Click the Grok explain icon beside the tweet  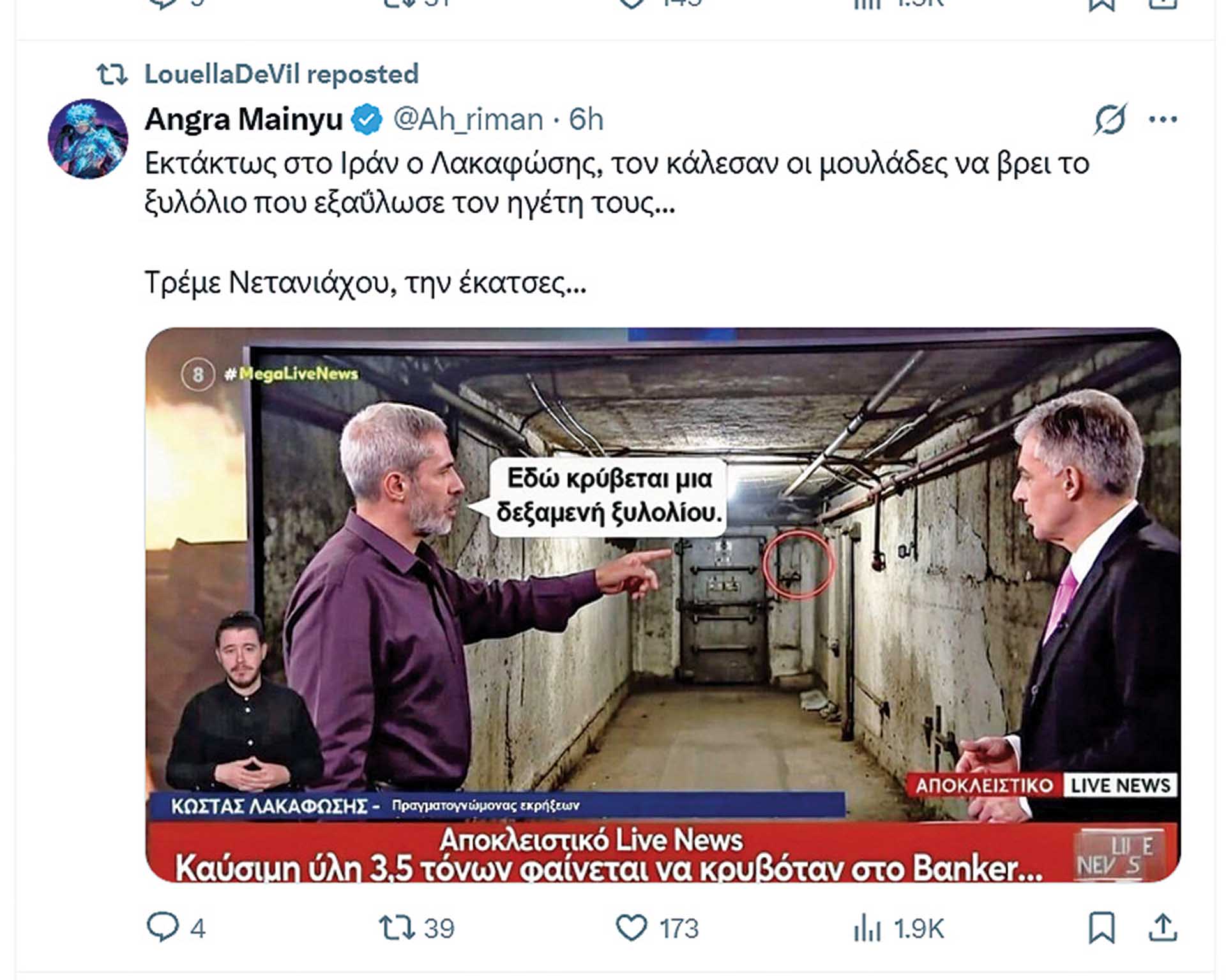click(1110, 119)
